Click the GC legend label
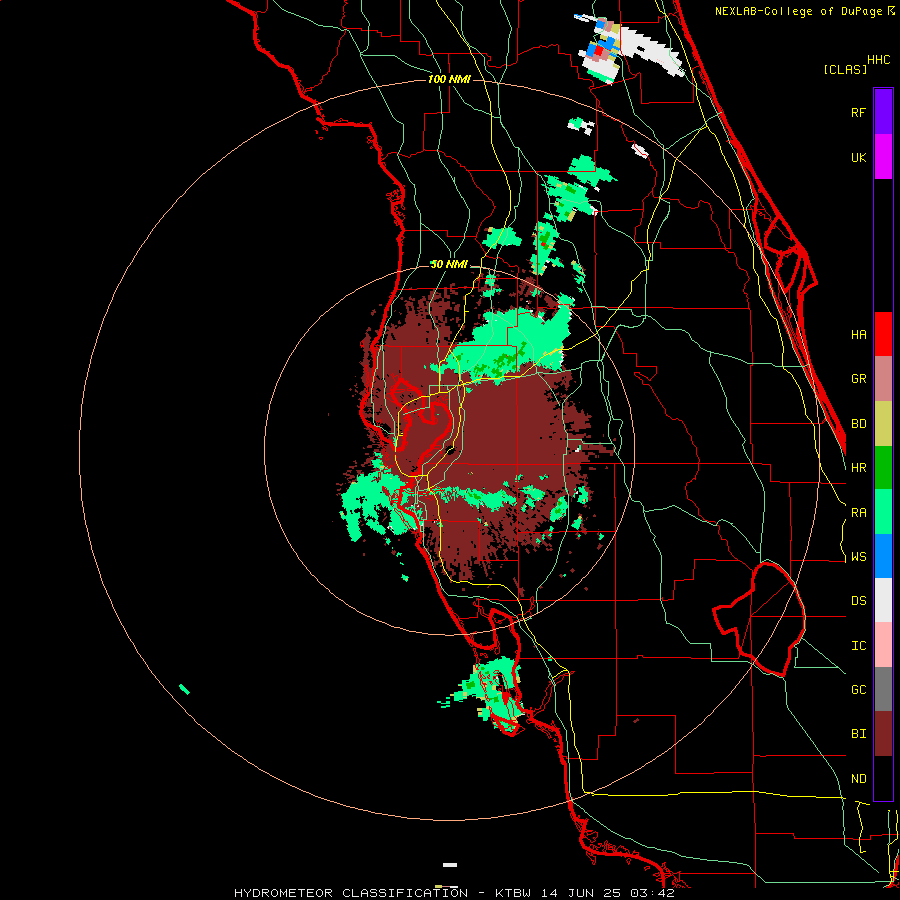Viewport: 900px width, 900px height. tap(859, 690)
